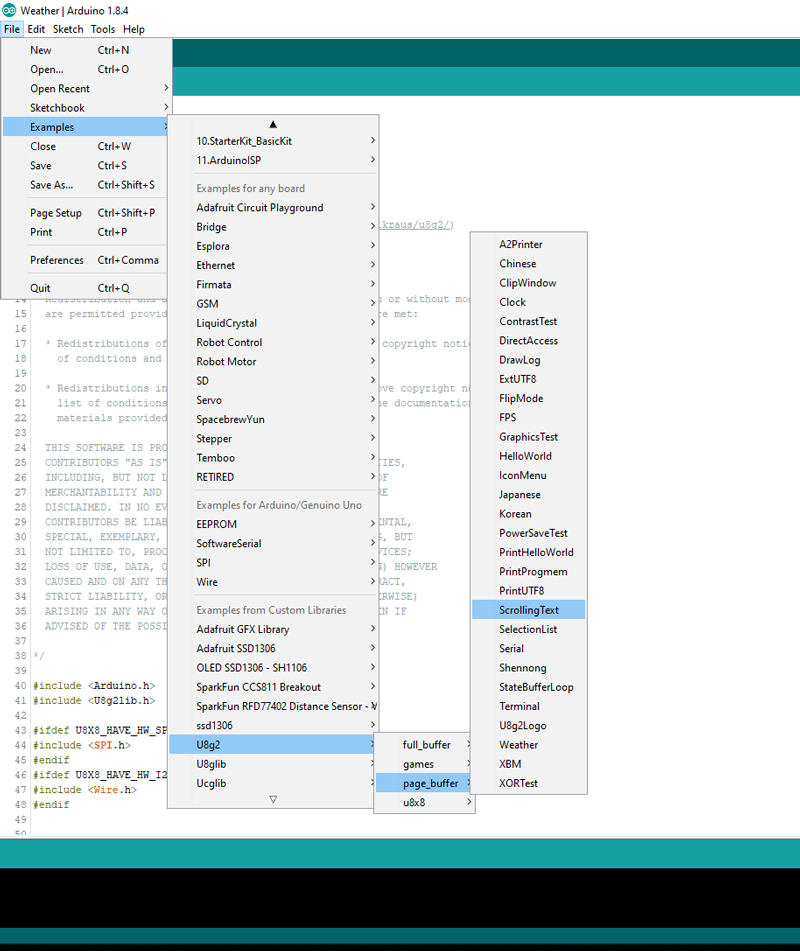The height and width of the screenshot is (951, 800).
Task: Select the Examples menu entry
Action: pyautogui.click(x=87, y=127)
